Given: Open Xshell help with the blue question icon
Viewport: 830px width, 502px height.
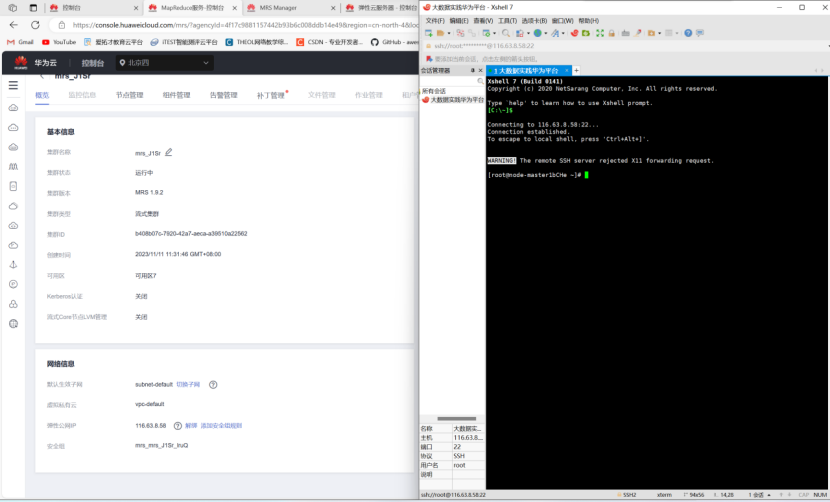Looking at the screenshot, I should [688, 33].
